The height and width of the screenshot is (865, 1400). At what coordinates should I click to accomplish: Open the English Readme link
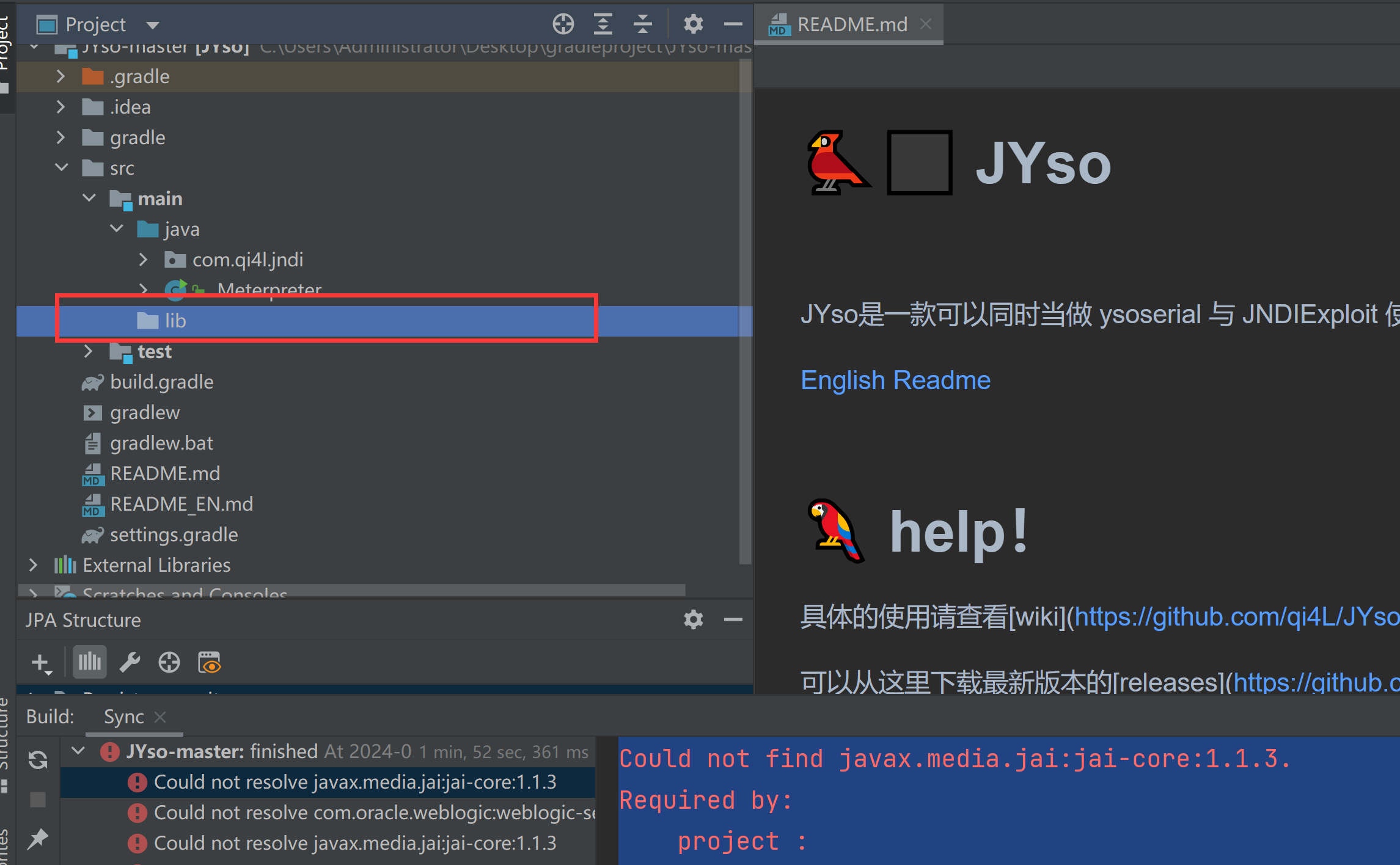[895, 380]
